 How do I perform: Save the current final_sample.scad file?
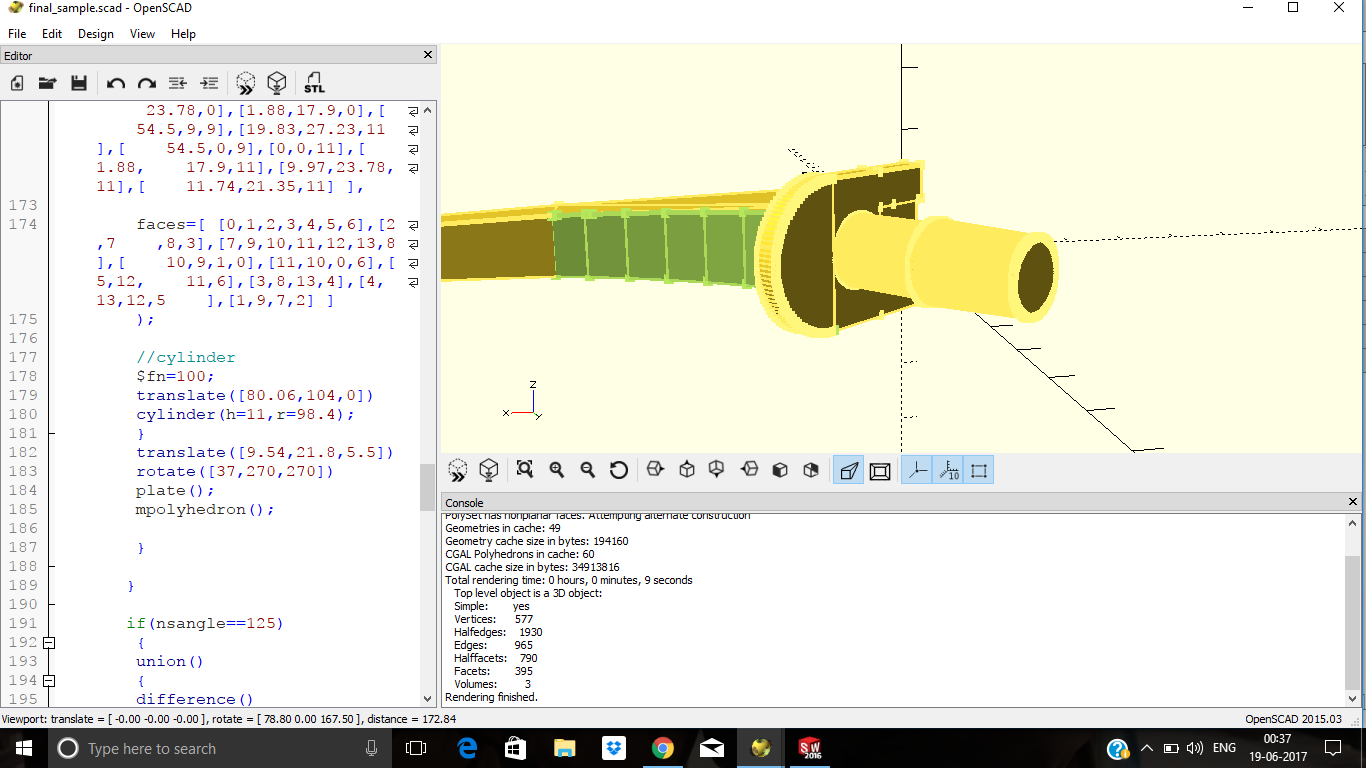(79, 83)
